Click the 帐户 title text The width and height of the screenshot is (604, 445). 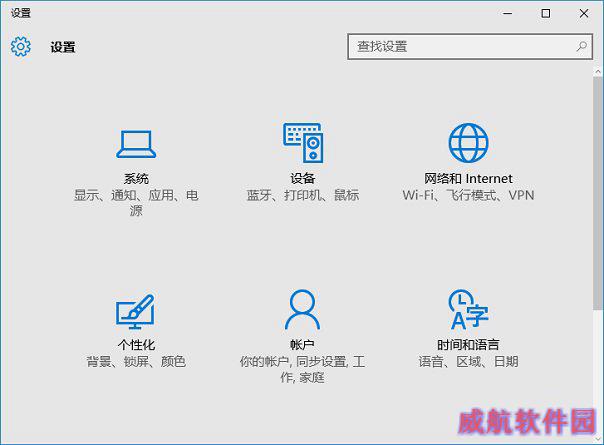302,345
